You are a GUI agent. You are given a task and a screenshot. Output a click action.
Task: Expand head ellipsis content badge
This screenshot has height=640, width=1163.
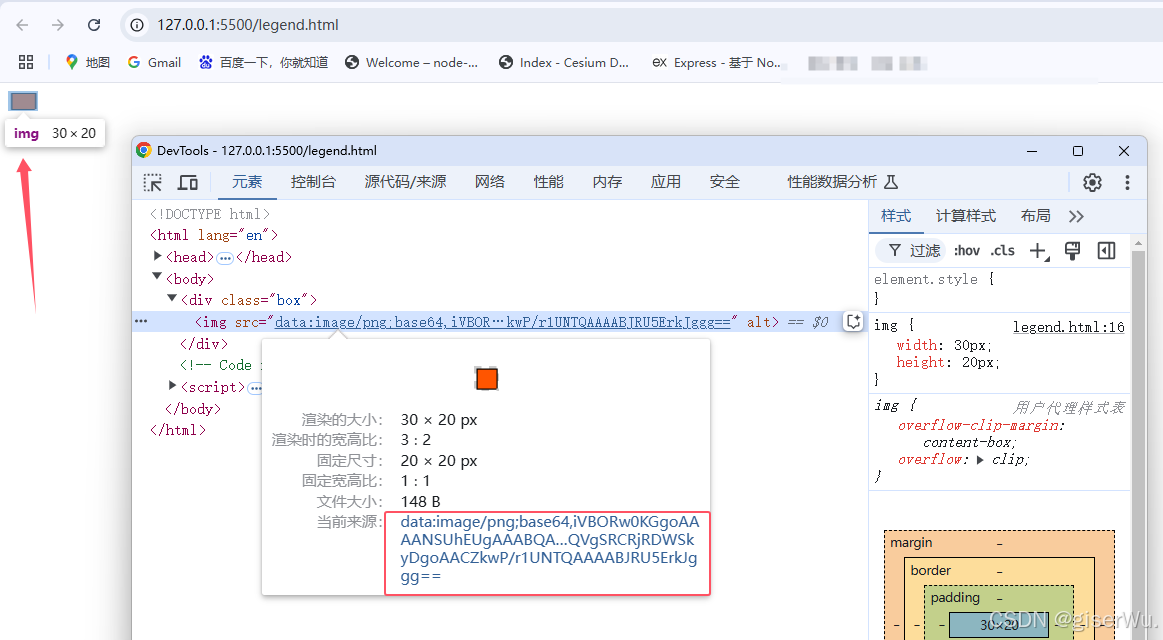tap(225, 258)
